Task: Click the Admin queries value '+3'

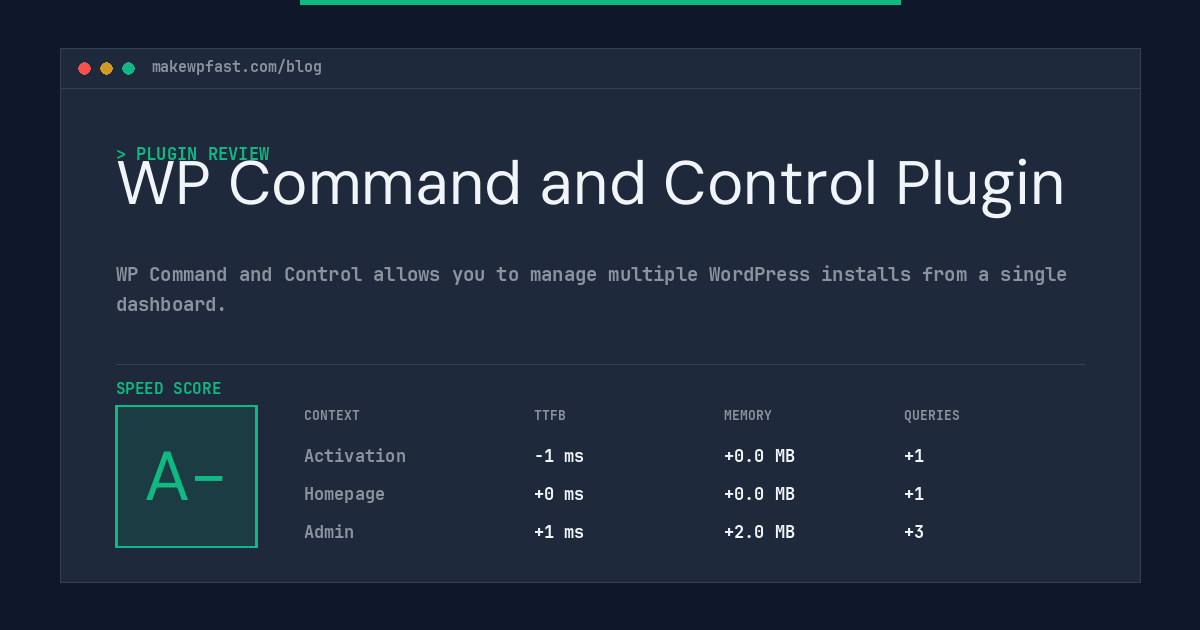Action: pos(914,532)
